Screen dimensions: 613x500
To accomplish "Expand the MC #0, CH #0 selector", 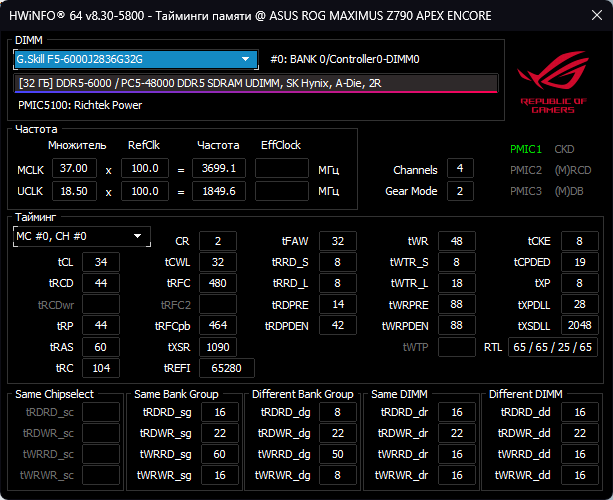I will [82, 237].
